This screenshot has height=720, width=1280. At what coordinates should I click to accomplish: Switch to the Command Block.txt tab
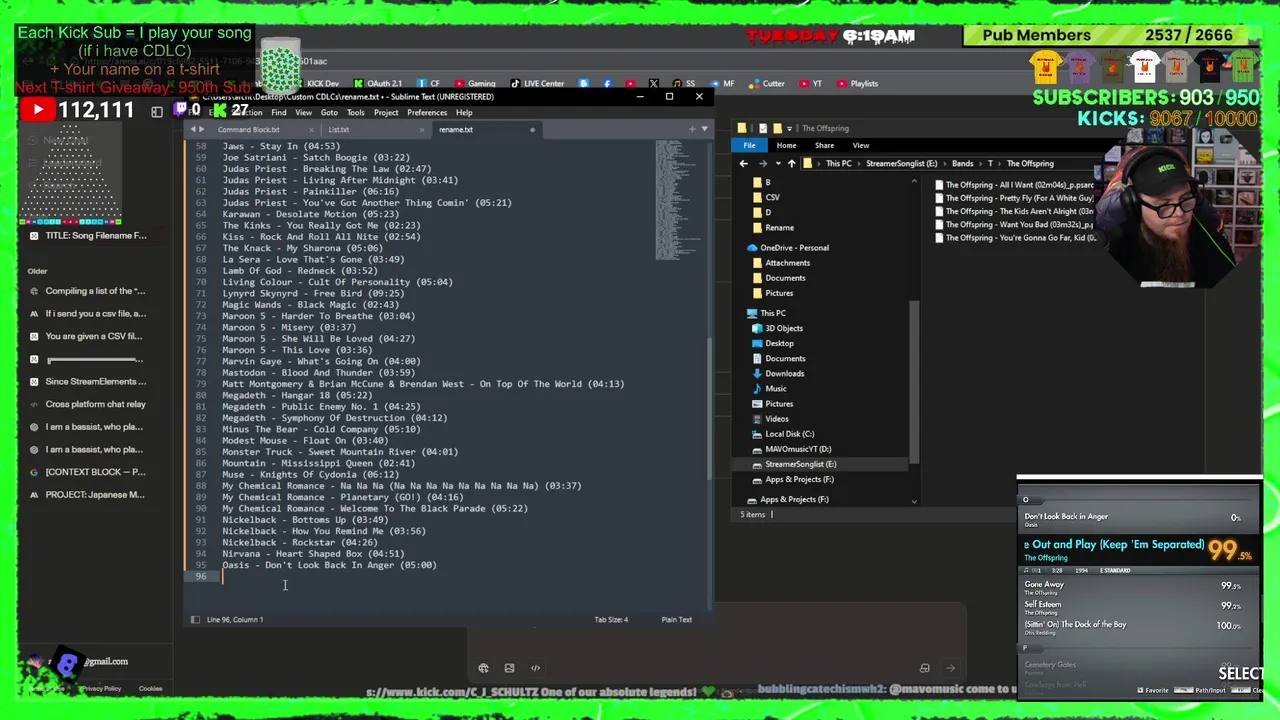coord(249,129)
